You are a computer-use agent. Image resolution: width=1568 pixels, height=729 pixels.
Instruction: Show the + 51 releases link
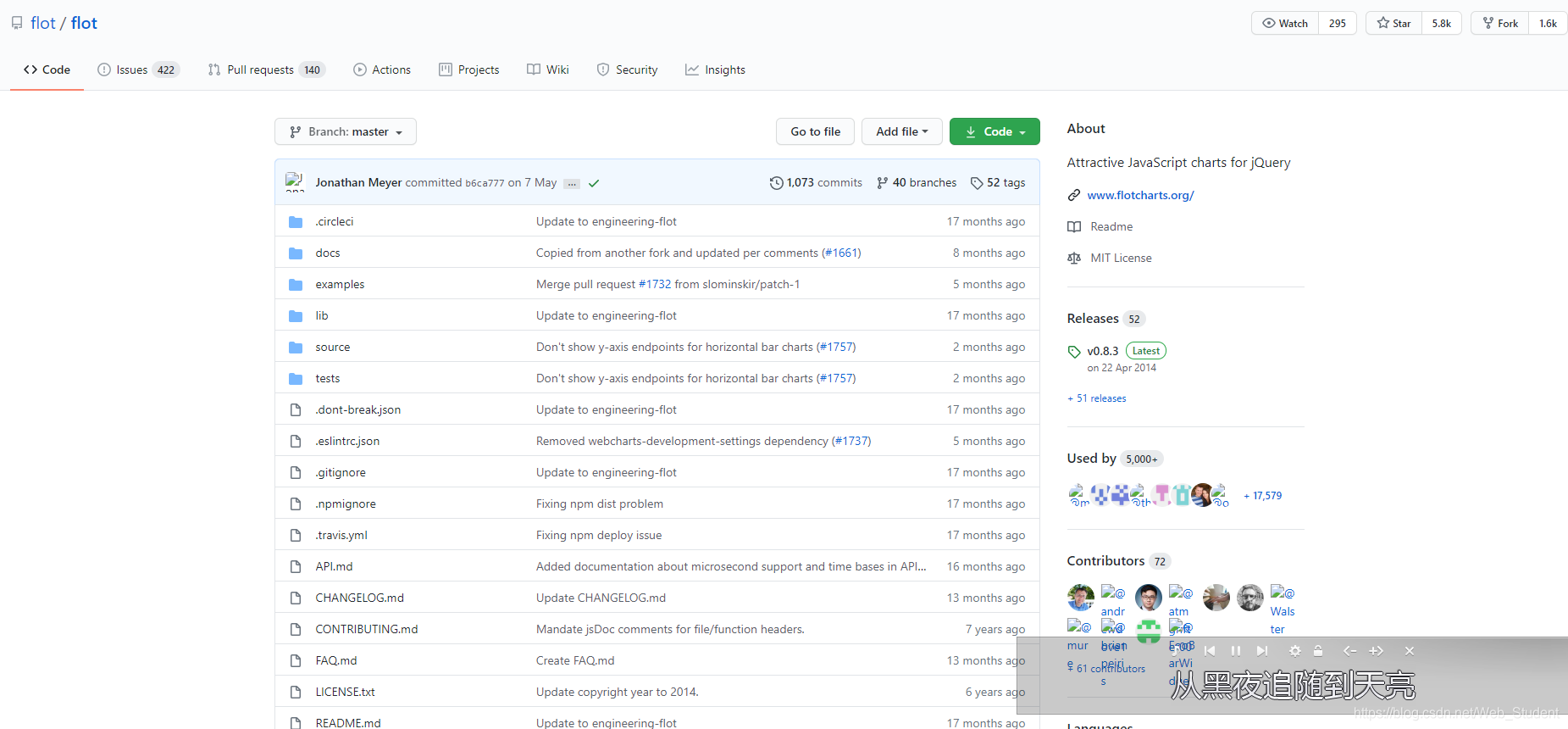pos(1097,398)
